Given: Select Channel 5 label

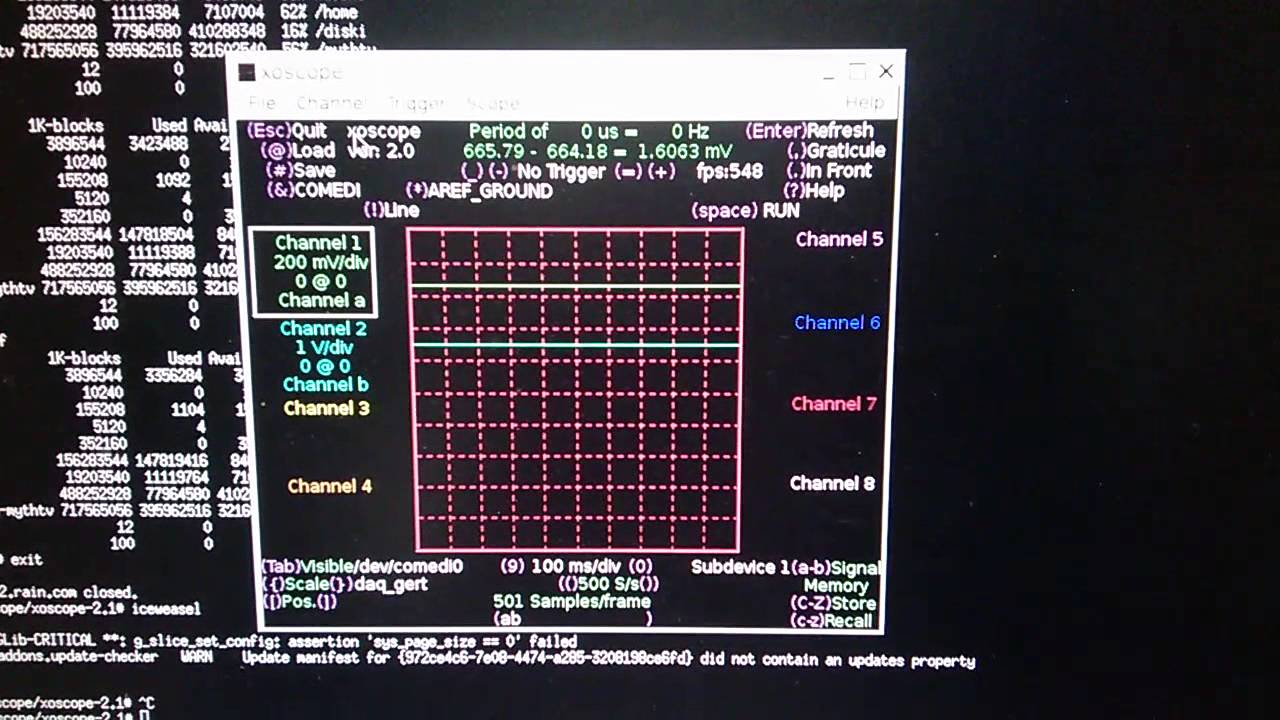Looking at the screenshot, I should coord(839,239).
